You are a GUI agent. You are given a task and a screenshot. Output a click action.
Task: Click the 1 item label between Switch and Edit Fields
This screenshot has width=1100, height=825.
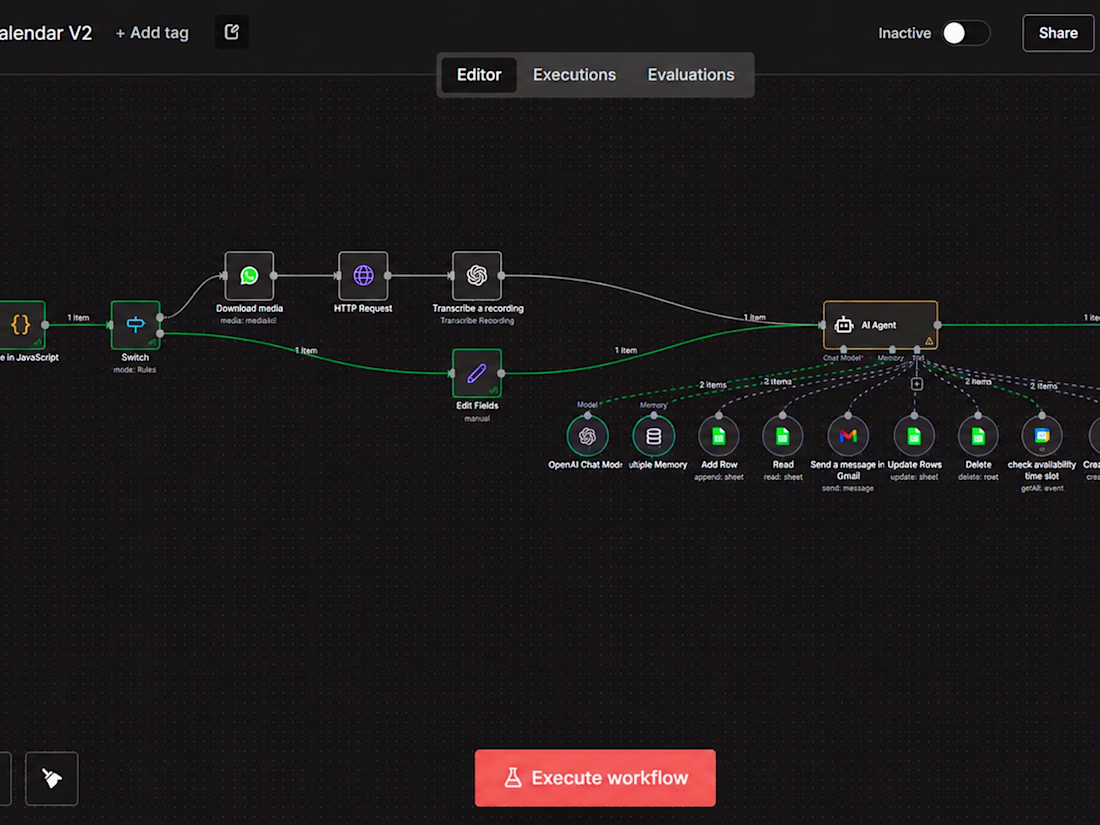click(306, 350)
